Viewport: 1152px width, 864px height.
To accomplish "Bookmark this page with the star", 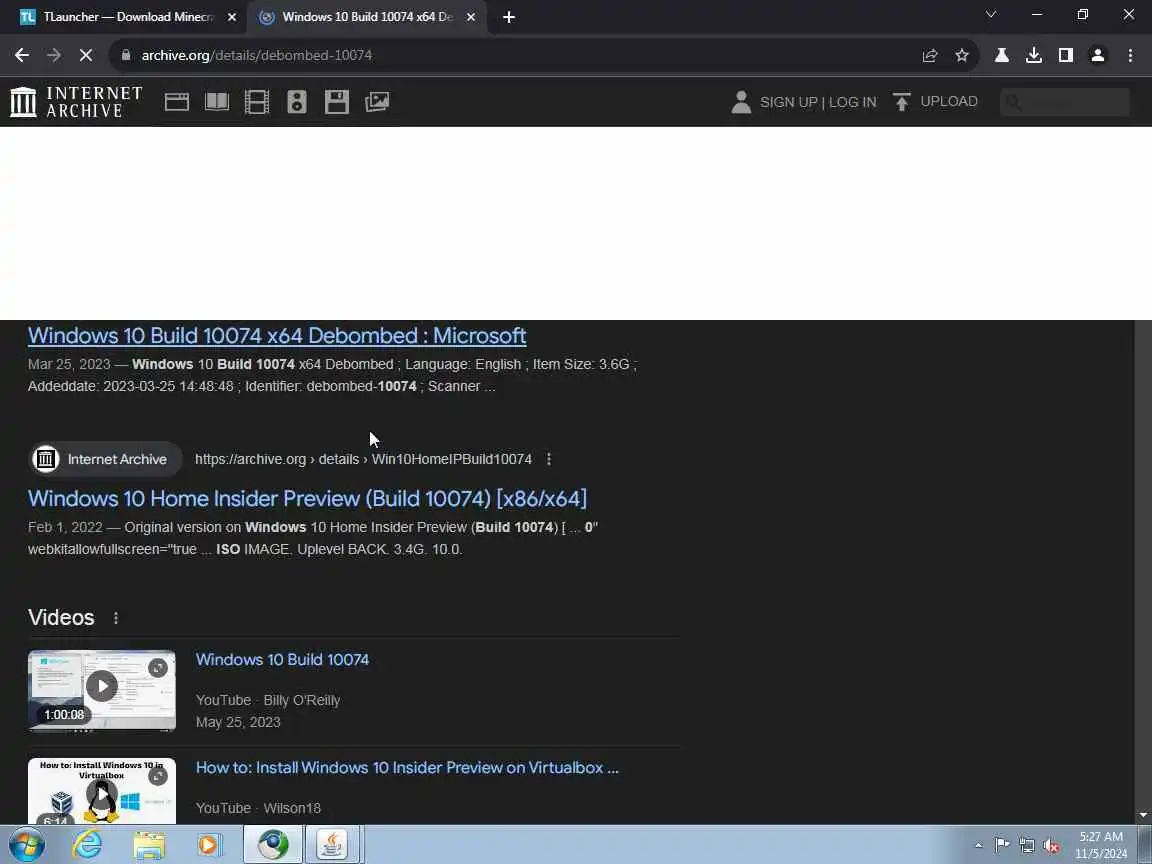I will [x=962, y=55].
